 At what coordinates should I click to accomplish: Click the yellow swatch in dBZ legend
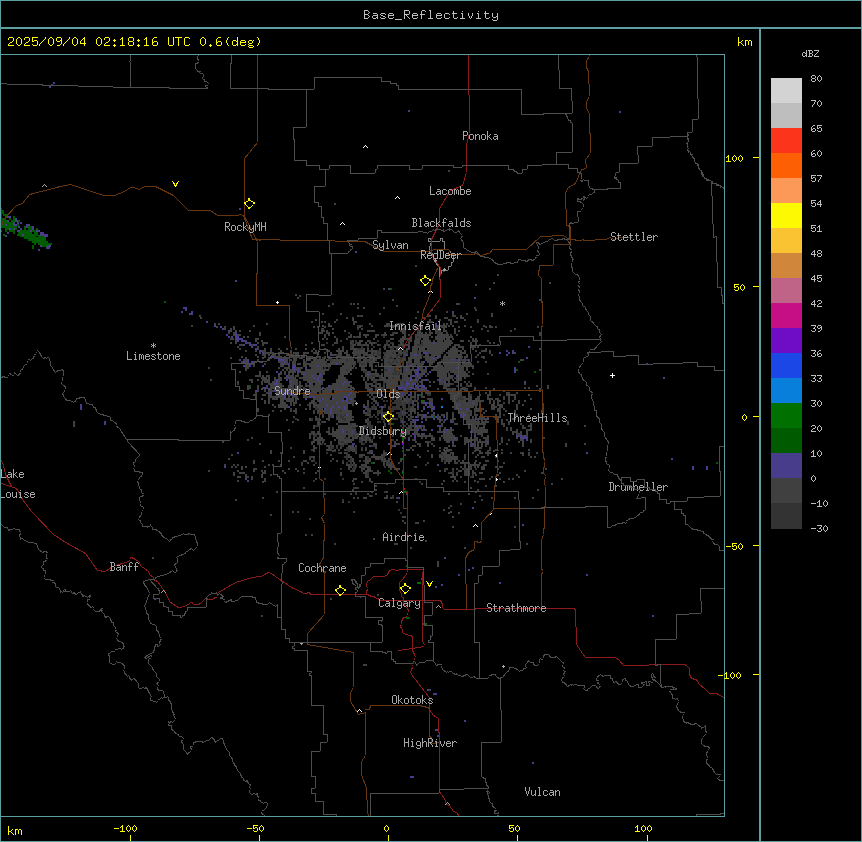coord(786,215)
